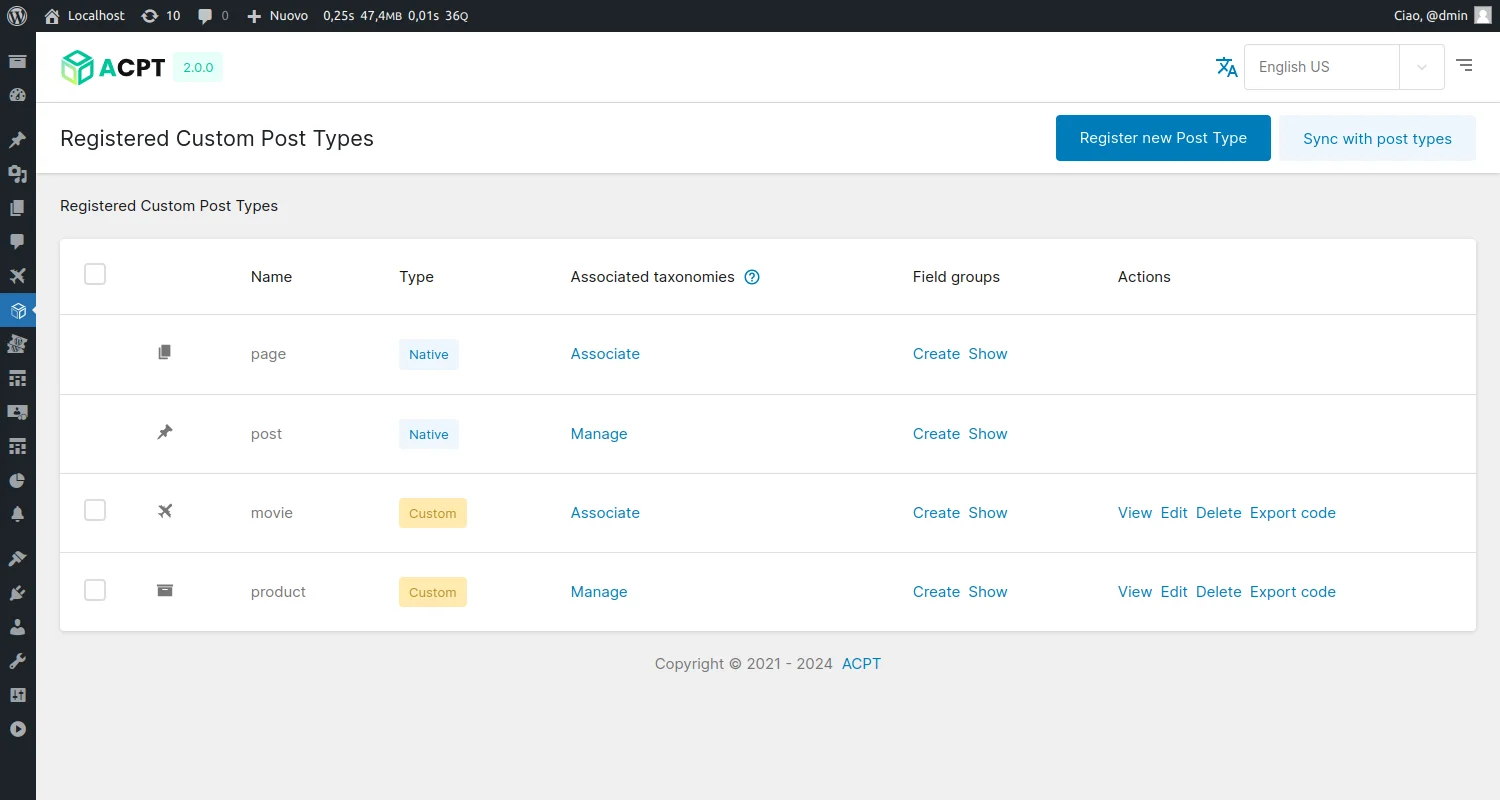This screenshot has height=800, width=1500.
Task: Click the ACPT cube icon in sidebar
Action: 17,310
